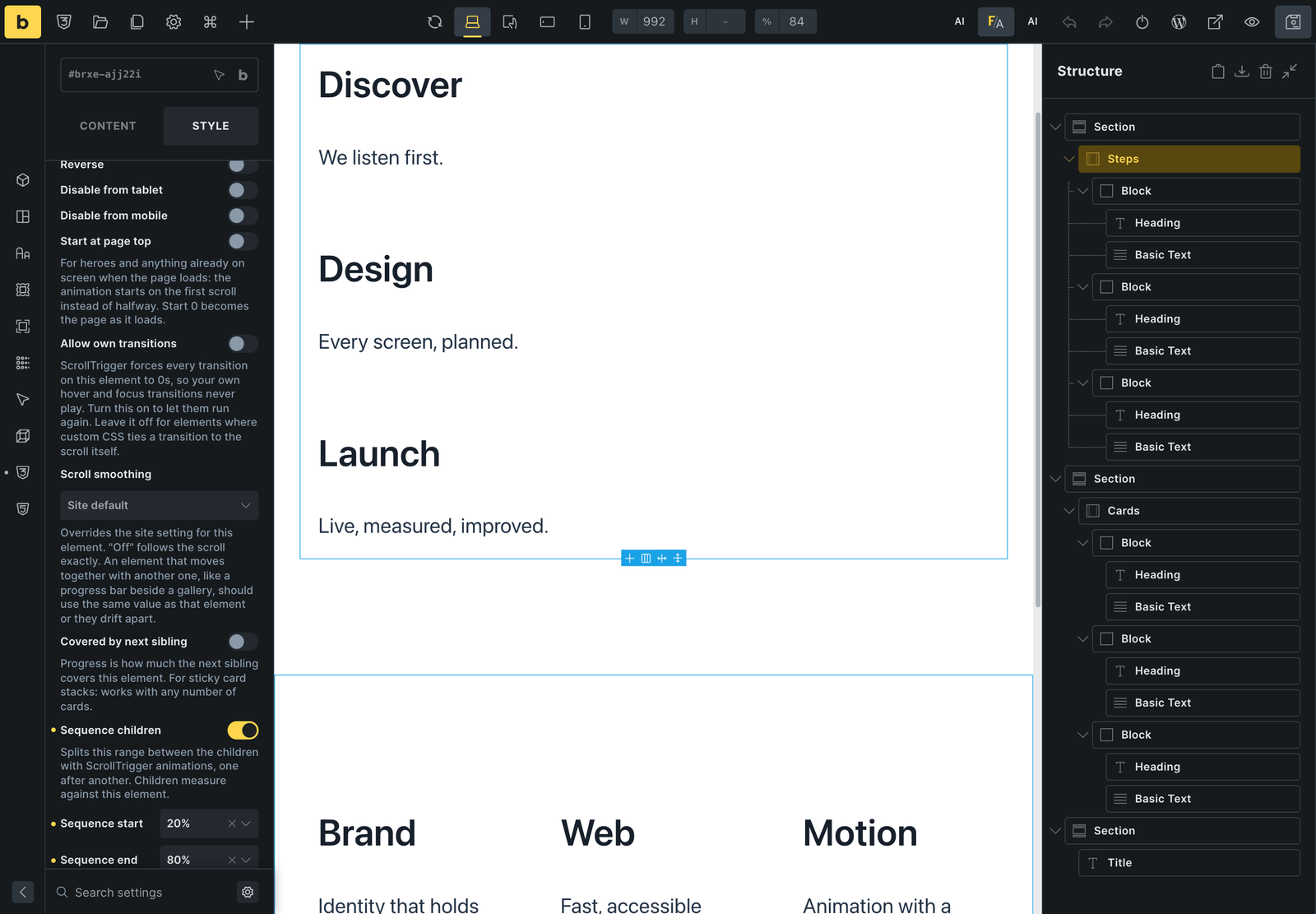The height and width of the screenshot is (914, 1316).
Task: Clear the Sequence start 20% value
Action: coord(232,824)
